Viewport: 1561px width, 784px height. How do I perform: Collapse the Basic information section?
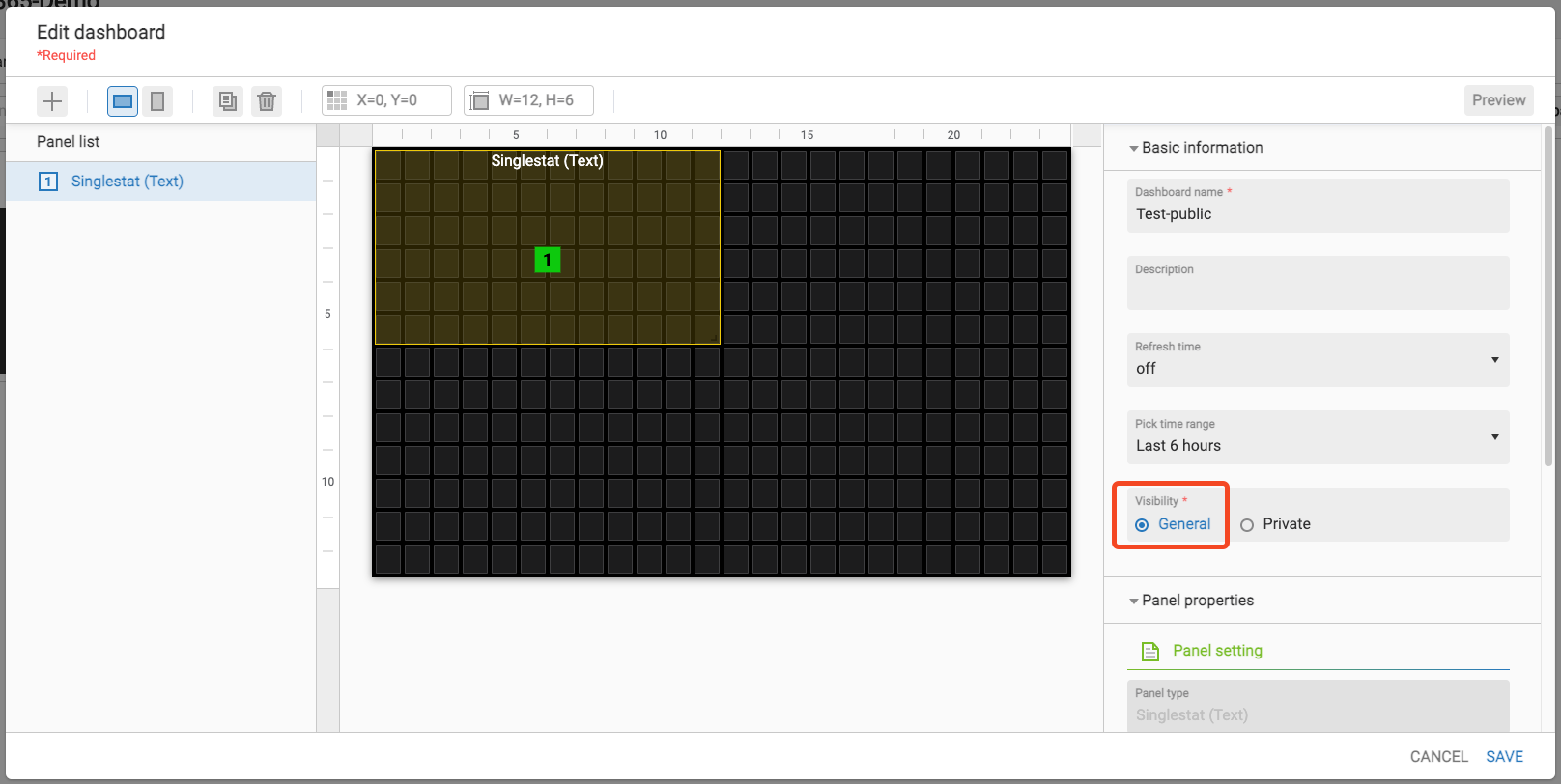coord(1134,148)
